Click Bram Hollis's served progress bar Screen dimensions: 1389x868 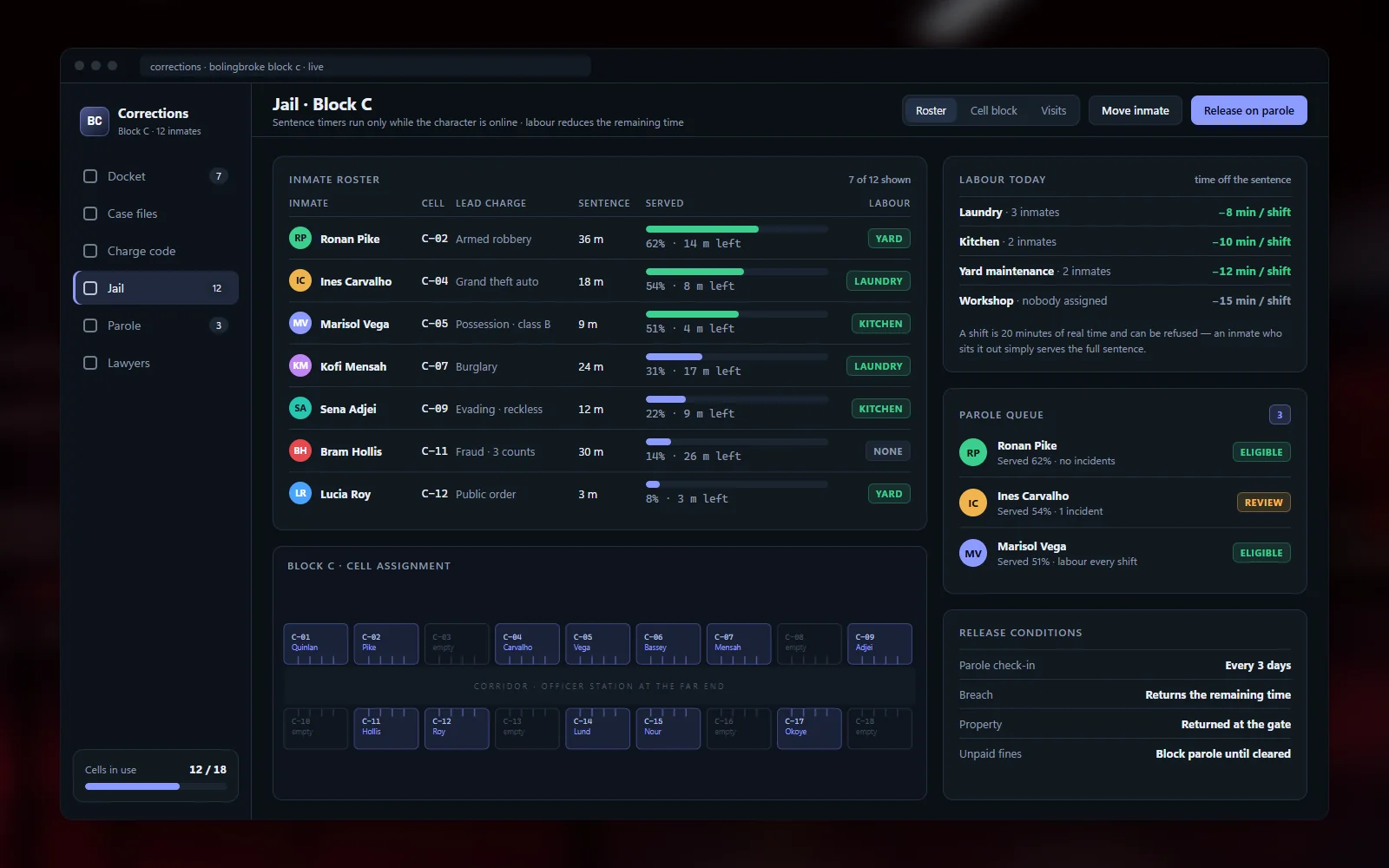(737, 442)
